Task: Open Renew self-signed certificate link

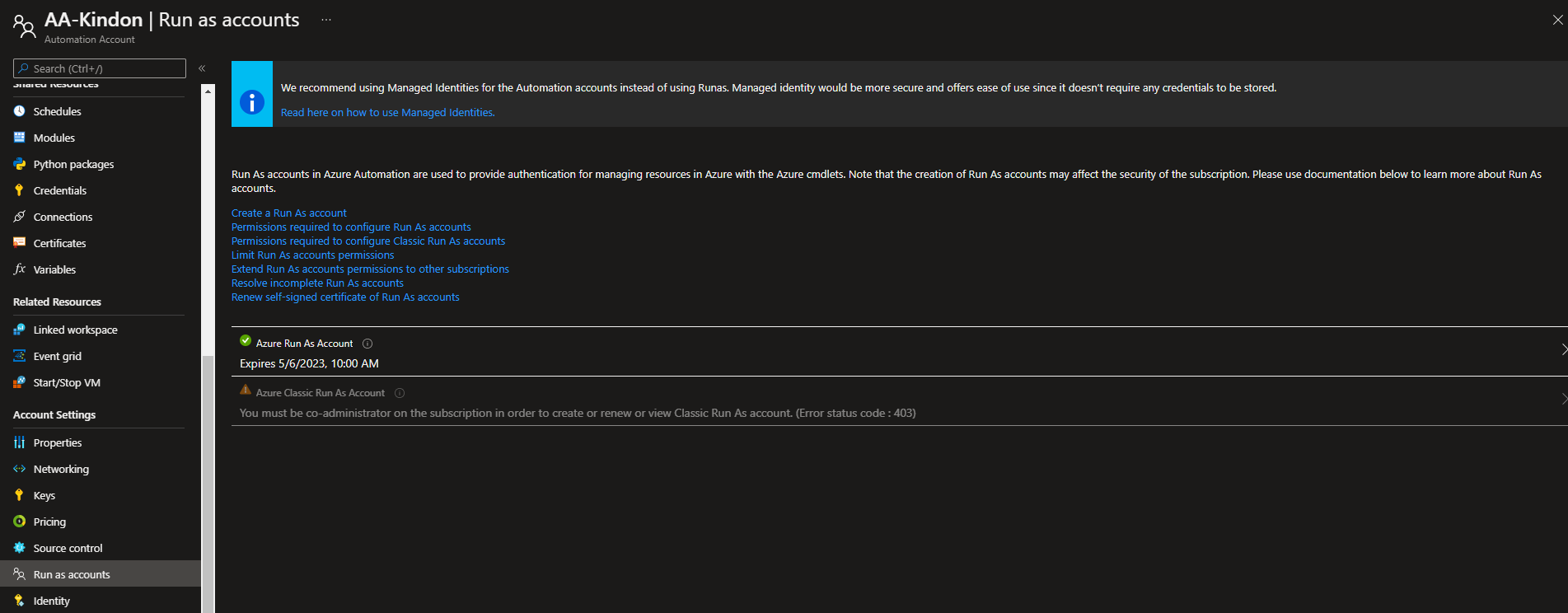Action: point(345,297)
